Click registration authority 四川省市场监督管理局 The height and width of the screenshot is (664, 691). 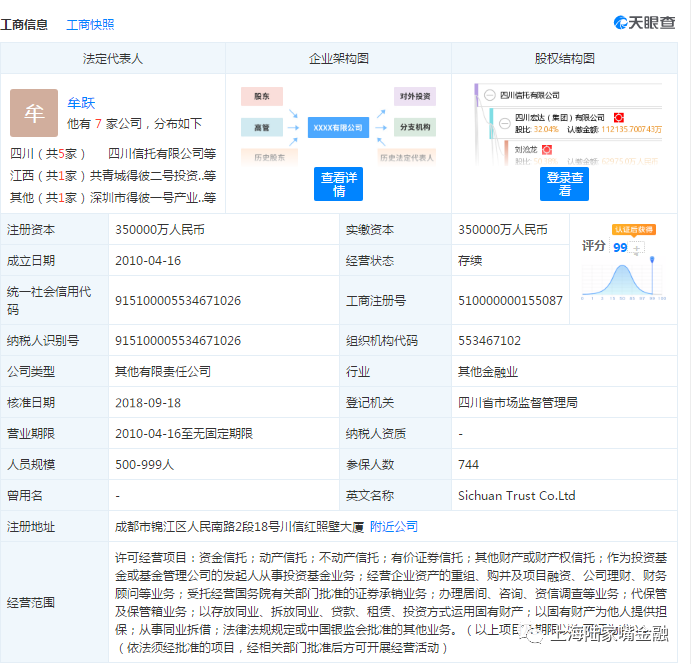click(x=518, y=402)
